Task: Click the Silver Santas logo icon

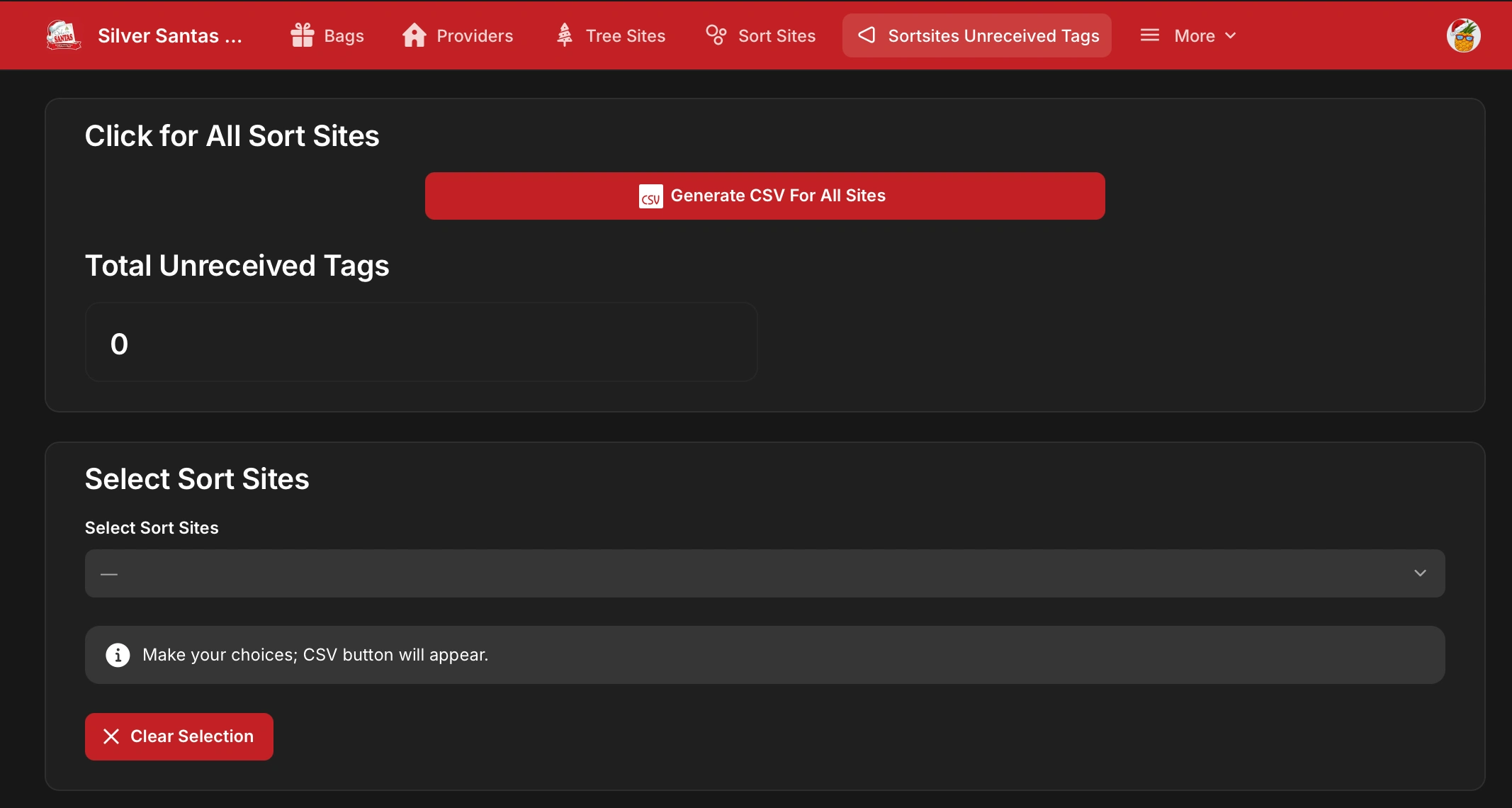Action: (x=64, y=35)
